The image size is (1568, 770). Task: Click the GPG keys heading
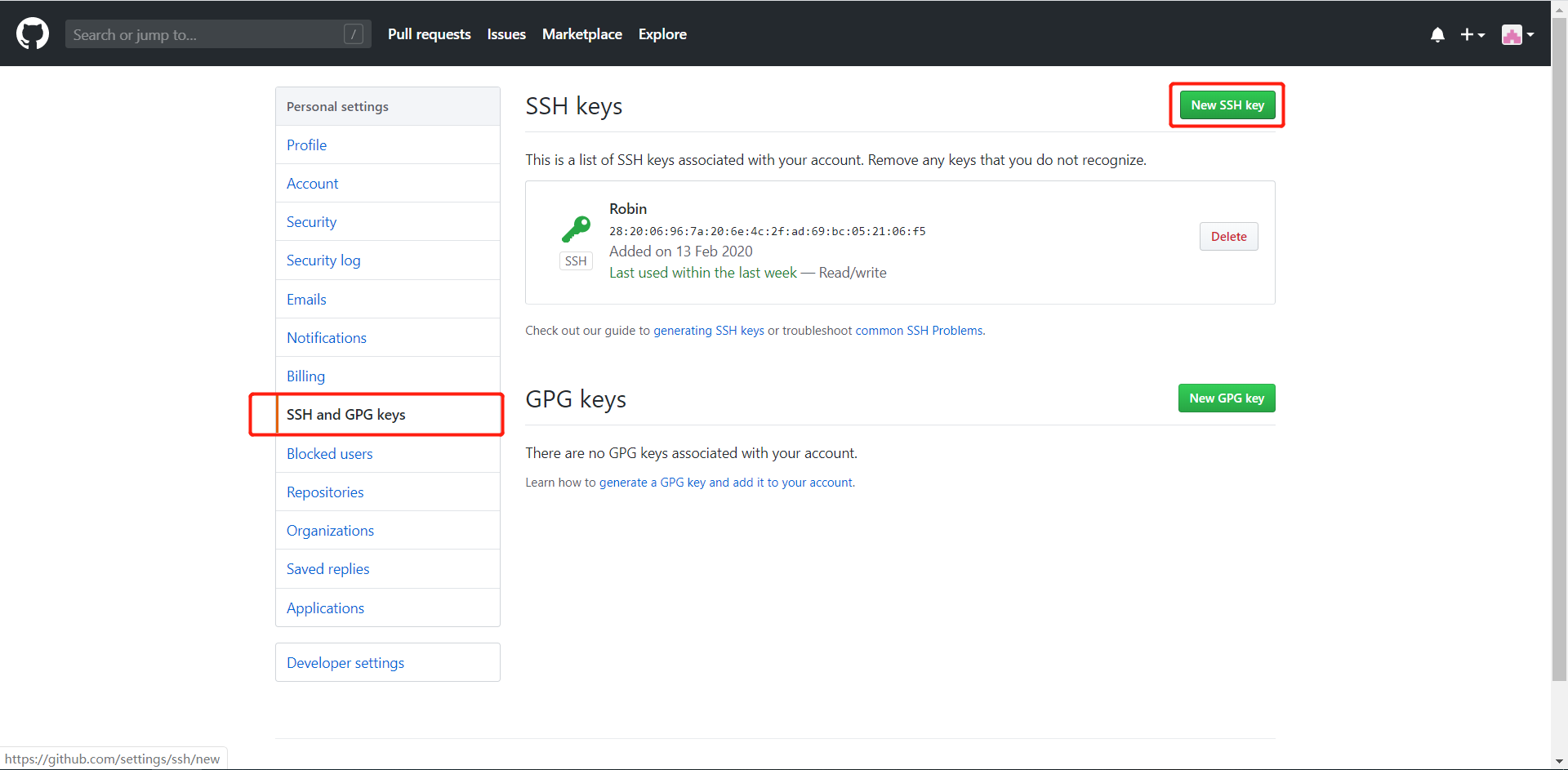click(x=576, y=399)
